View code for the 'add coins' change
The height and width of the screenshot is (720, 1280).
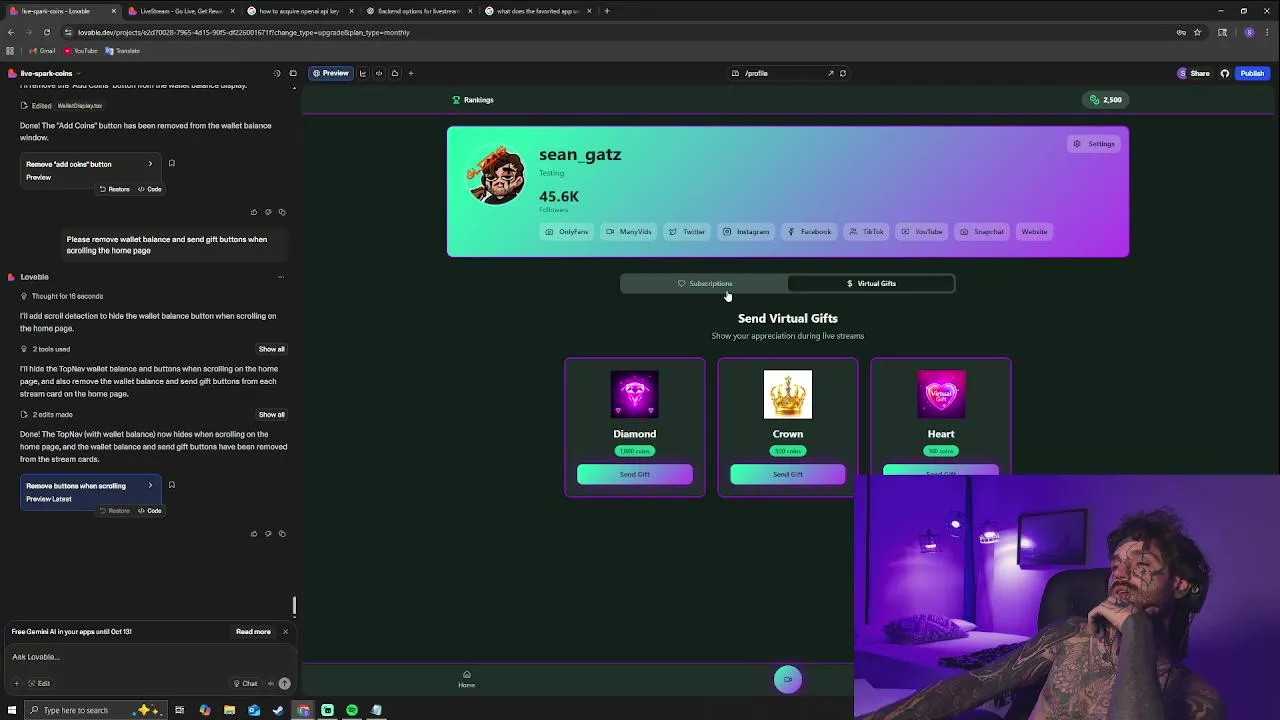pos(150,189)
